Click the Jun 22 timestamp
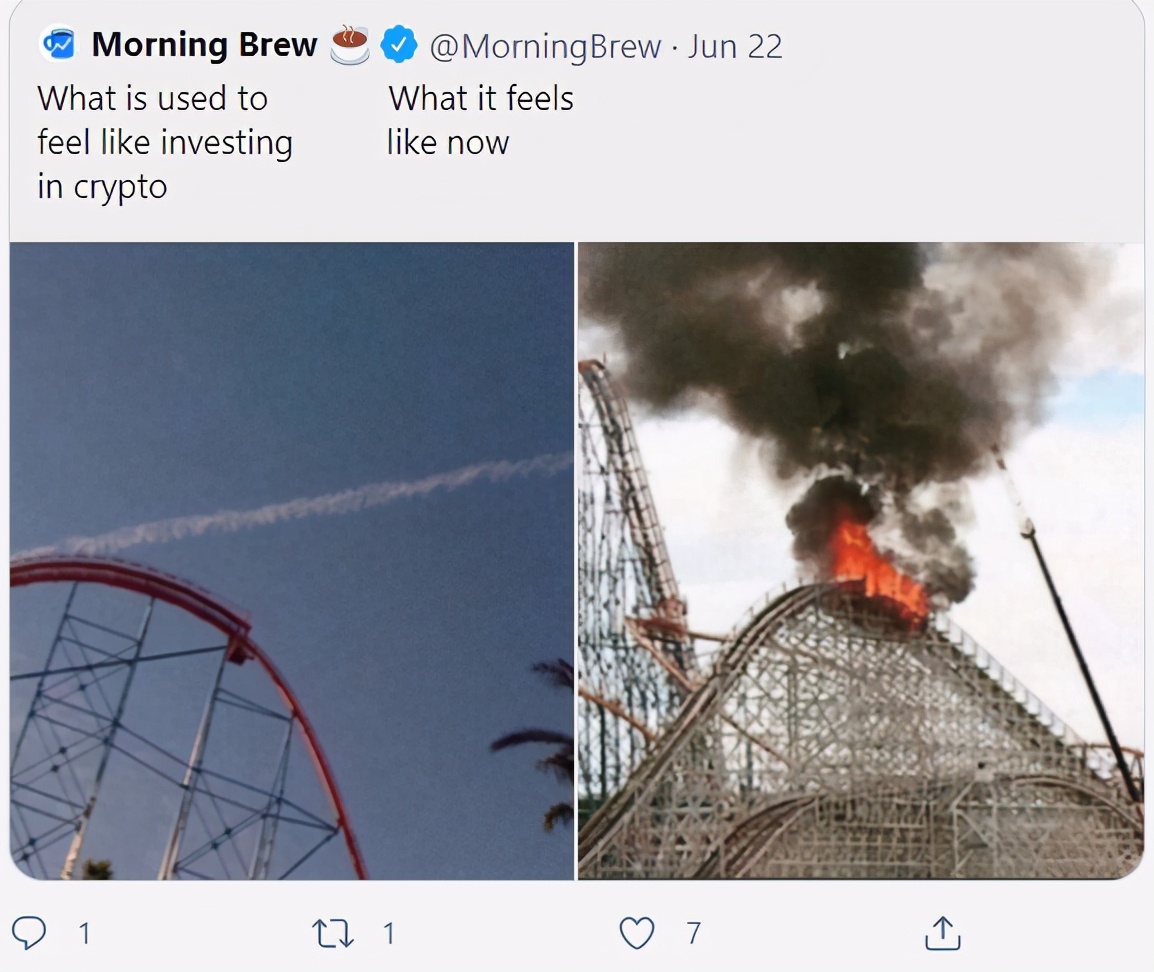The width and height of the screenshot is (1154, 972). (x=734, y=46)
